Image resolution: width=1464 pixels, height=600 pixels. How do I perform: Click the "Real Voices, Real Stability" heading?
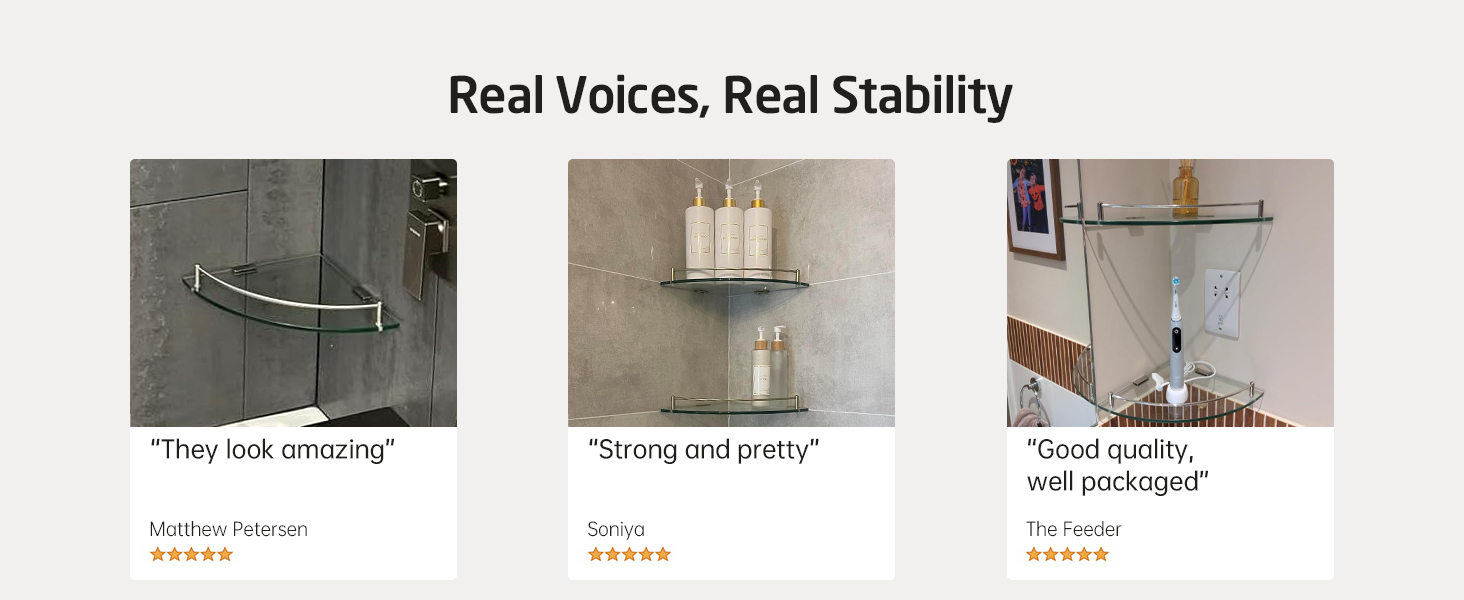tap(731, 96)
